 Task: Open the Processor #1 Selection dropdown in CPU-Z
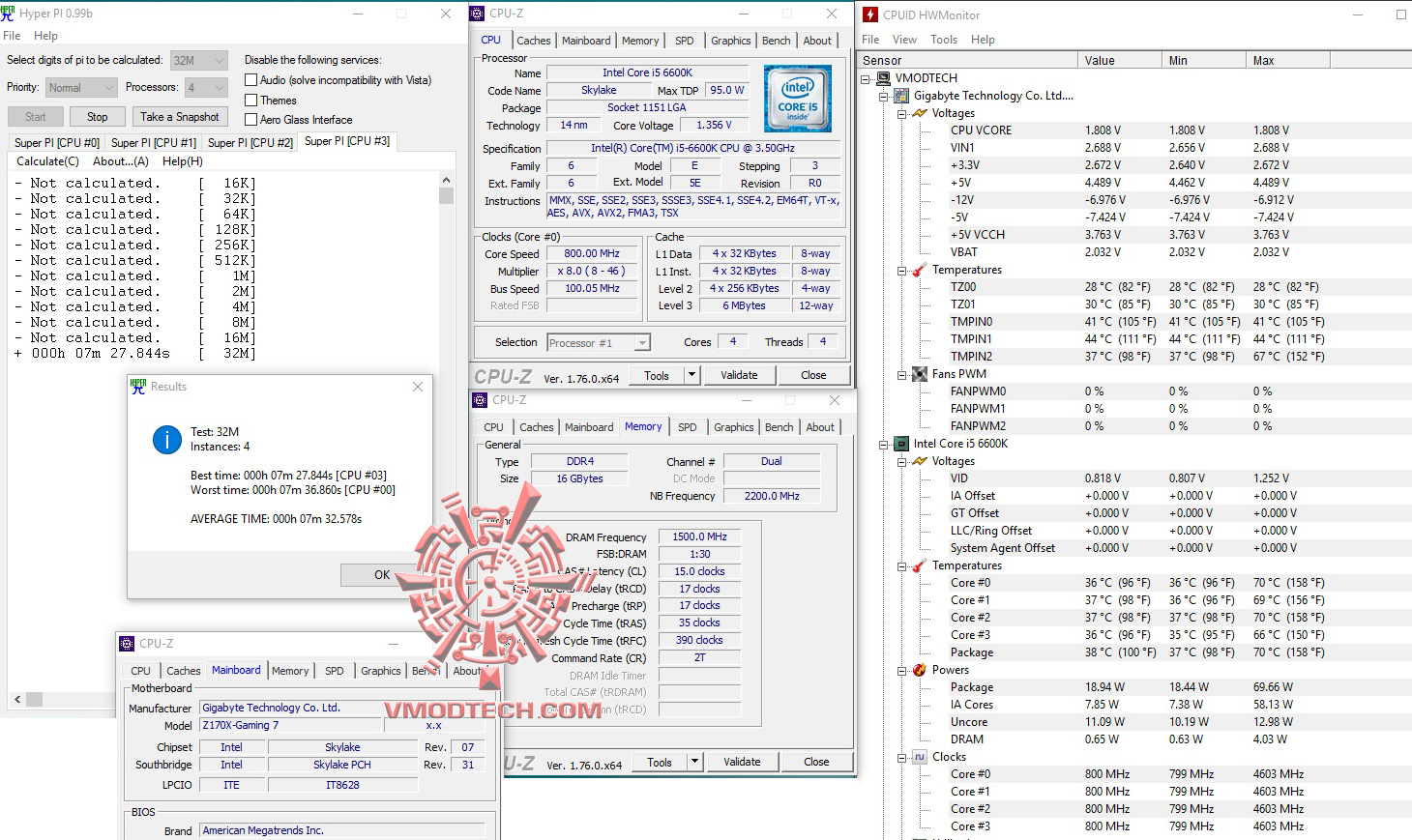[599, 343]
